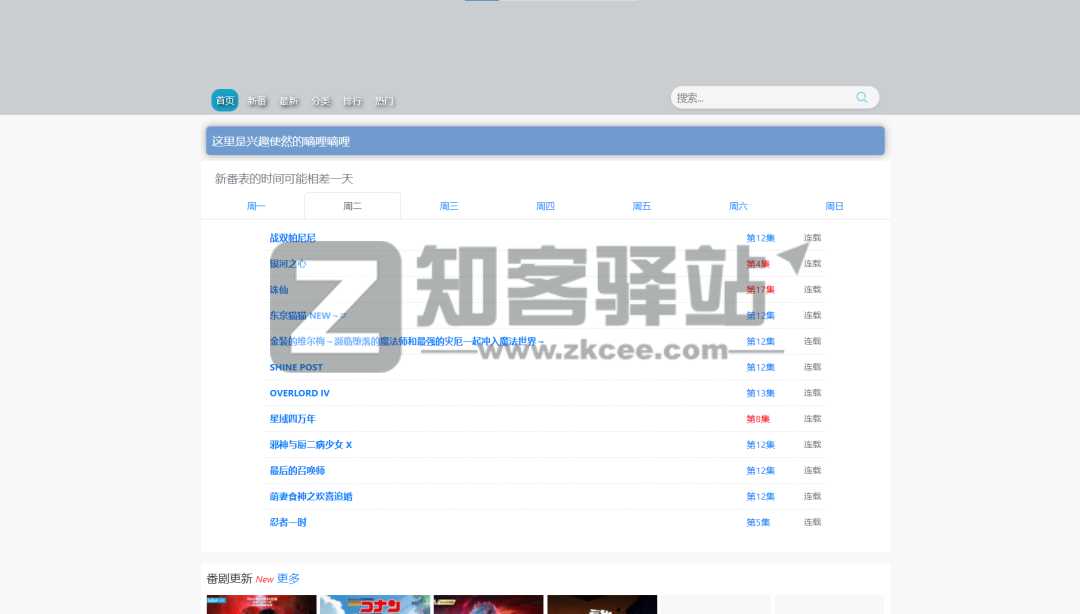This screenshot has height=614, width=1080.
Task: Switch to the 周一 schedule tab
Action: click(256, 206)
